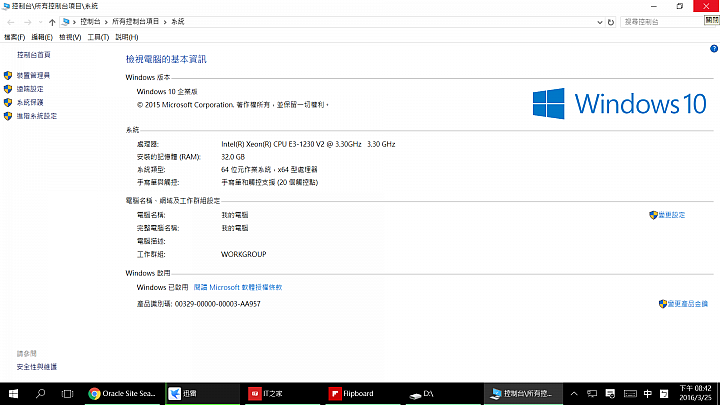
Task: Switch to D:\ explorer taskbar window
Action: [442, 394]
